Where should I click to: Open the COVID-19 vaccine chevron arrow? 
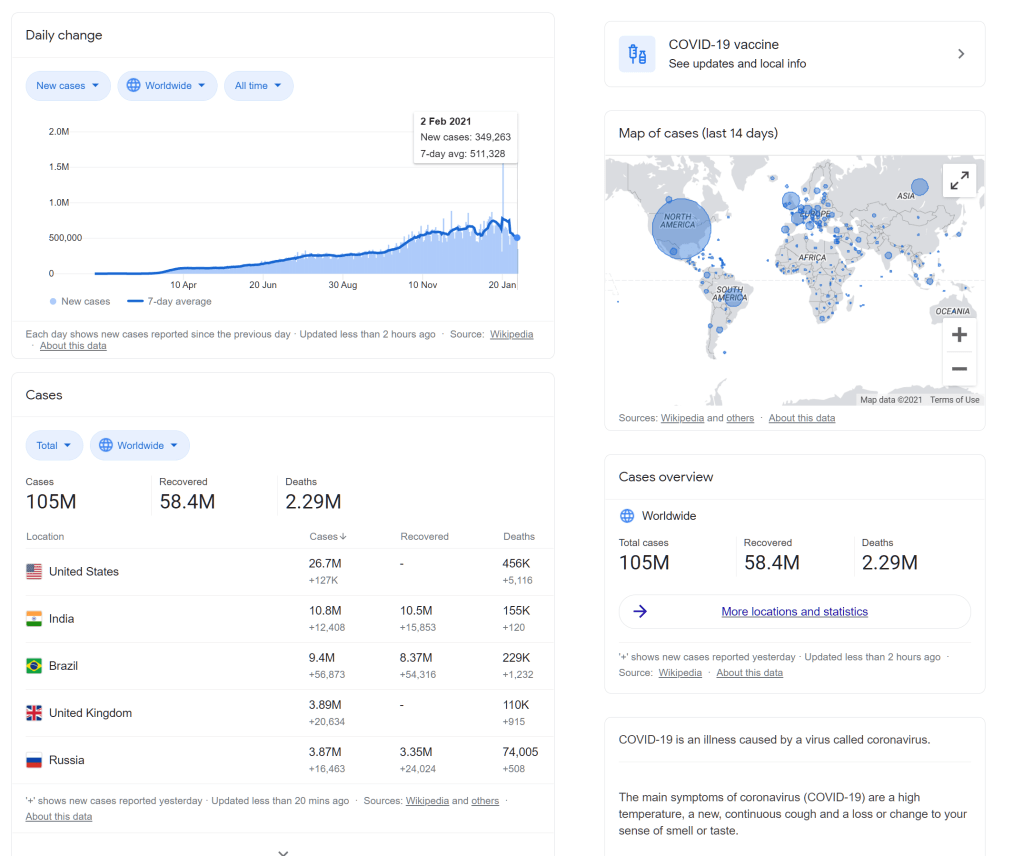(961, 54)
